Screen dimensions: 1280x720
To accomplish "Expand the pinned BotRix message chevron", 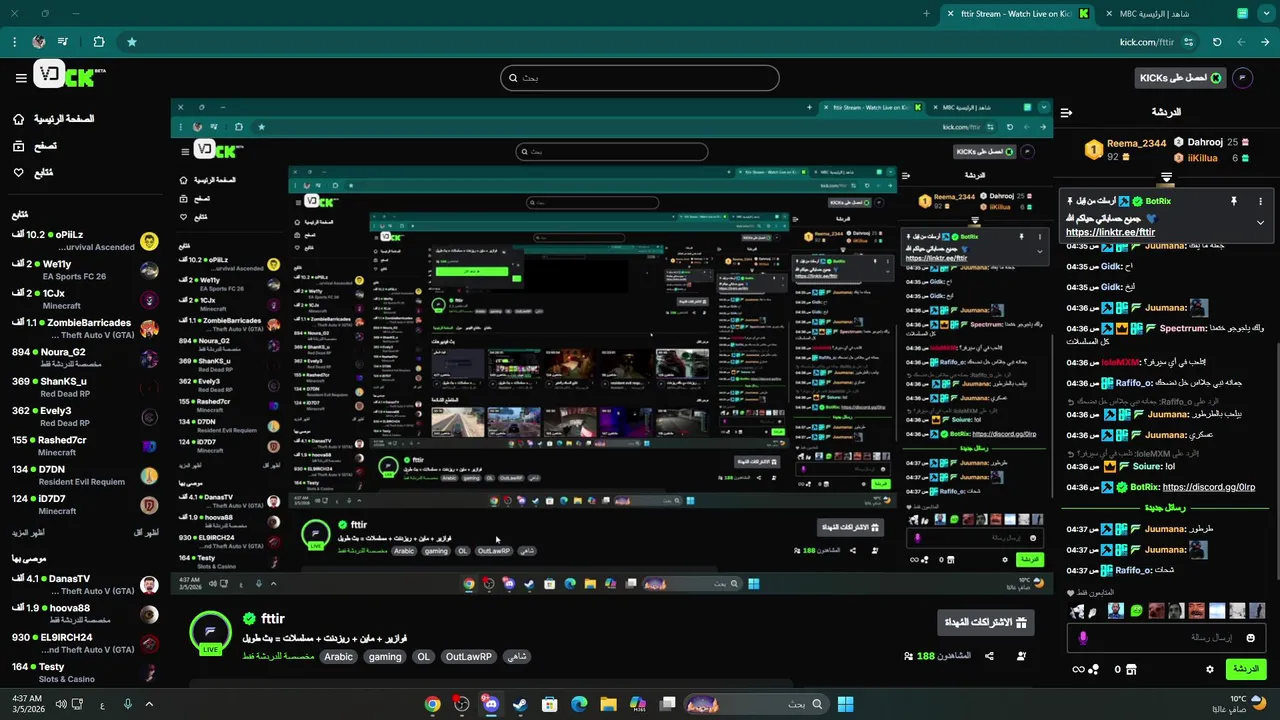I will (1260, 222).
